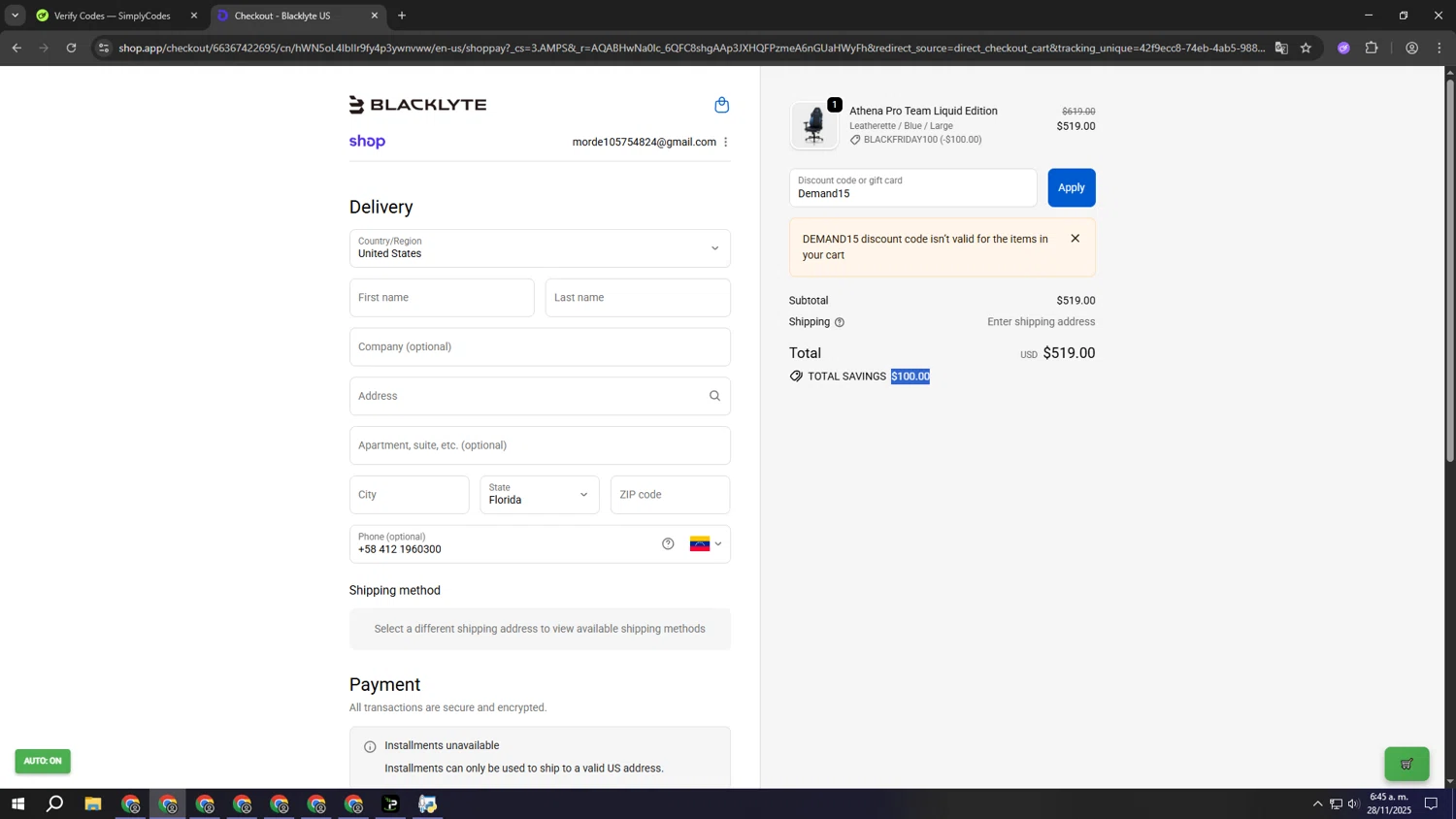Focus the First name field

click(442, 298)
